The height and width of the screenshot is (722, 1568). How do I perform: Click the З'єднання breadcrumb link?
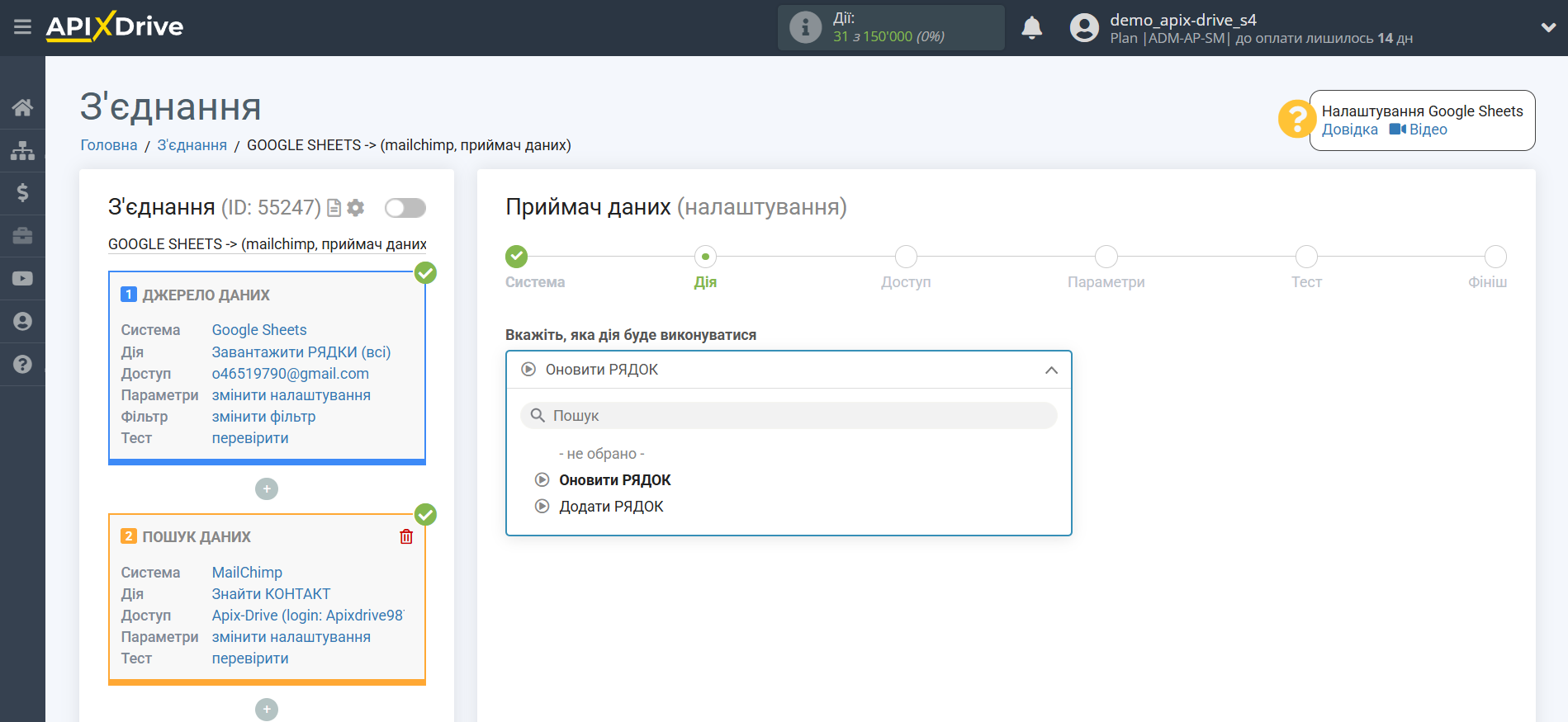click(192, 145)
